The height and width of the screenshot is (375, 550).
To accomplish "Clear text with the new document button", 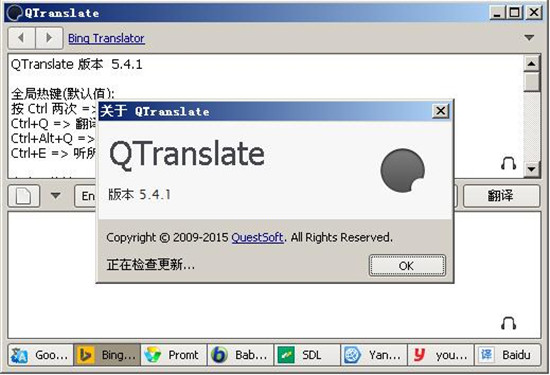I will (24, 196).
